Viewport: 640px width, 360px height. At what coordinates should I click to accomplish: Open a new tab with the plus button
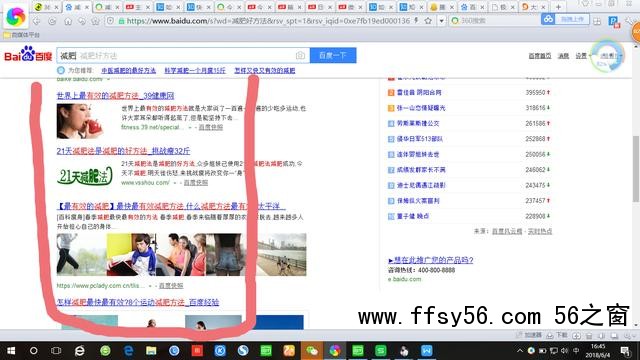pyautogui.click(x=558, y=7)
